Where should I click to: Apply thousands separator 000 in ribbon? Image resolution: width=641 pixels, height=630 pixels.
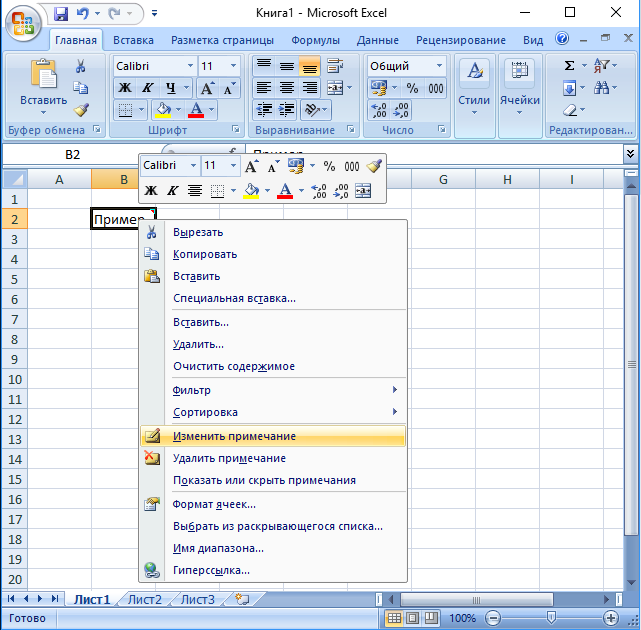pos(435,88)
